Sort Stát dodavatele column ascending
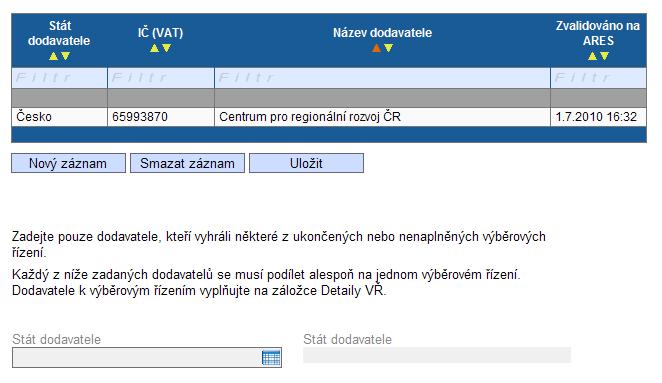Screen dimensions: 662x383 point(53,56)
